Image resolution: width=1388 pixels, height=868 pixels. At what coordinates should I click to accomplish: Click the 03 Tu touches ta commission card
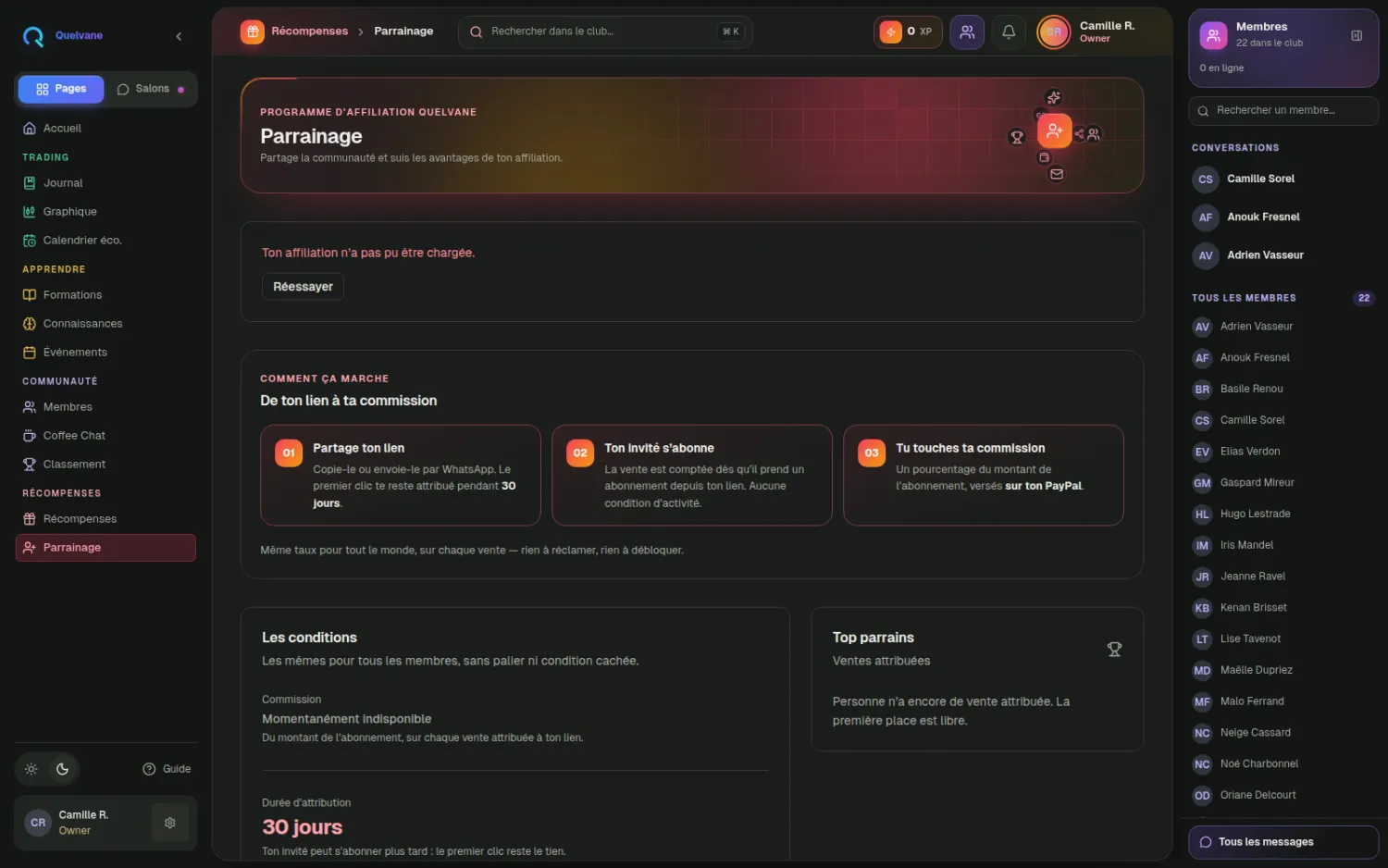pos(984,476)
